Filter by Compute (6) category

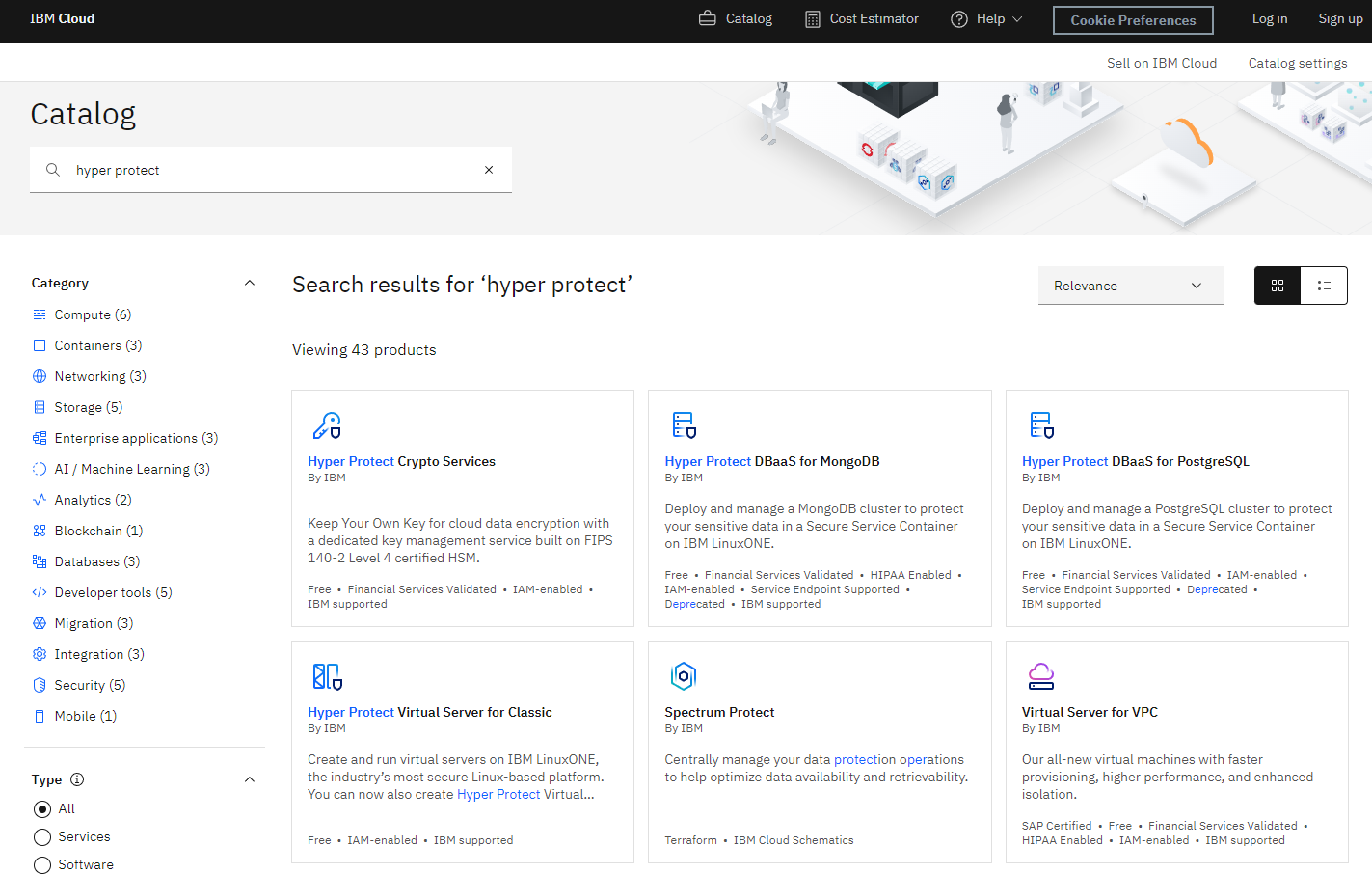tap(93, 314)
